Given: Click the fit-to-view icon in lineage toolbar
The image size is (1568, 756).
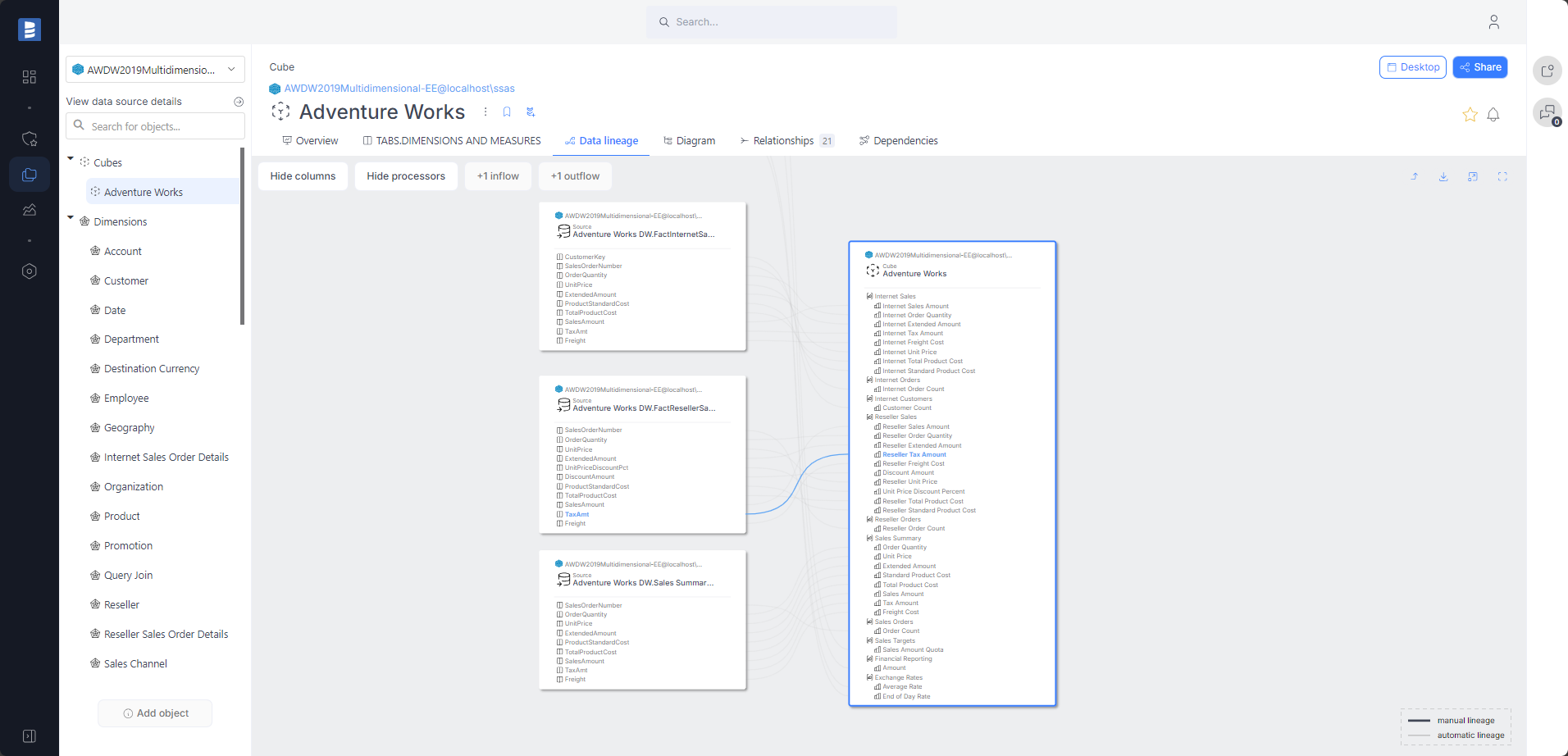Looking at the screenshot, I should [x=1473, y=176].
